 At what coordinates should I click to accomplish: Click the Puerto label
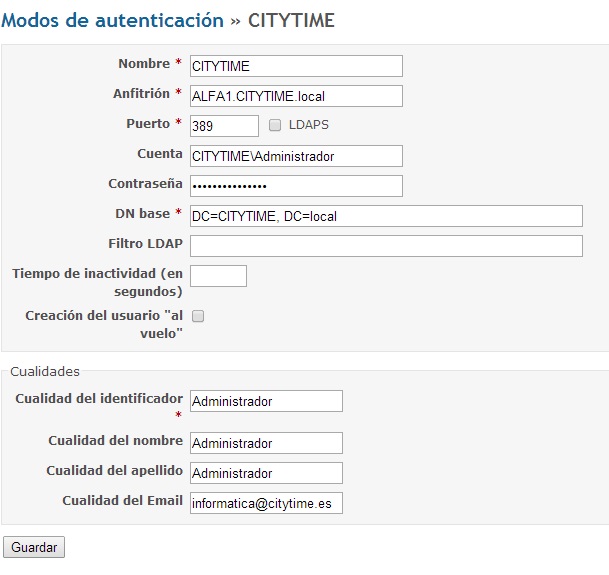point(148,124)
